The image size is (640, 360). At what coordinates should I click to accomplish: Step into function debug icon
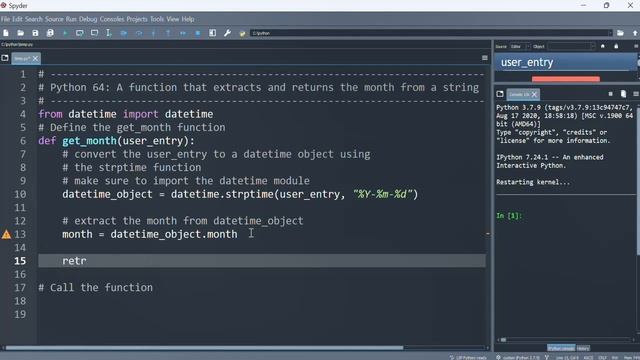(153, 33)
